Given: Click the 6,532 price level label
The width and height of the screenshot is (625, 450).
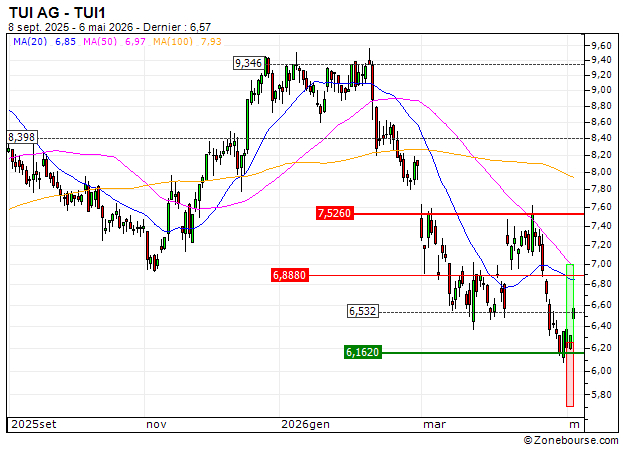Looking at the screenshot, I should click(362, 311).
